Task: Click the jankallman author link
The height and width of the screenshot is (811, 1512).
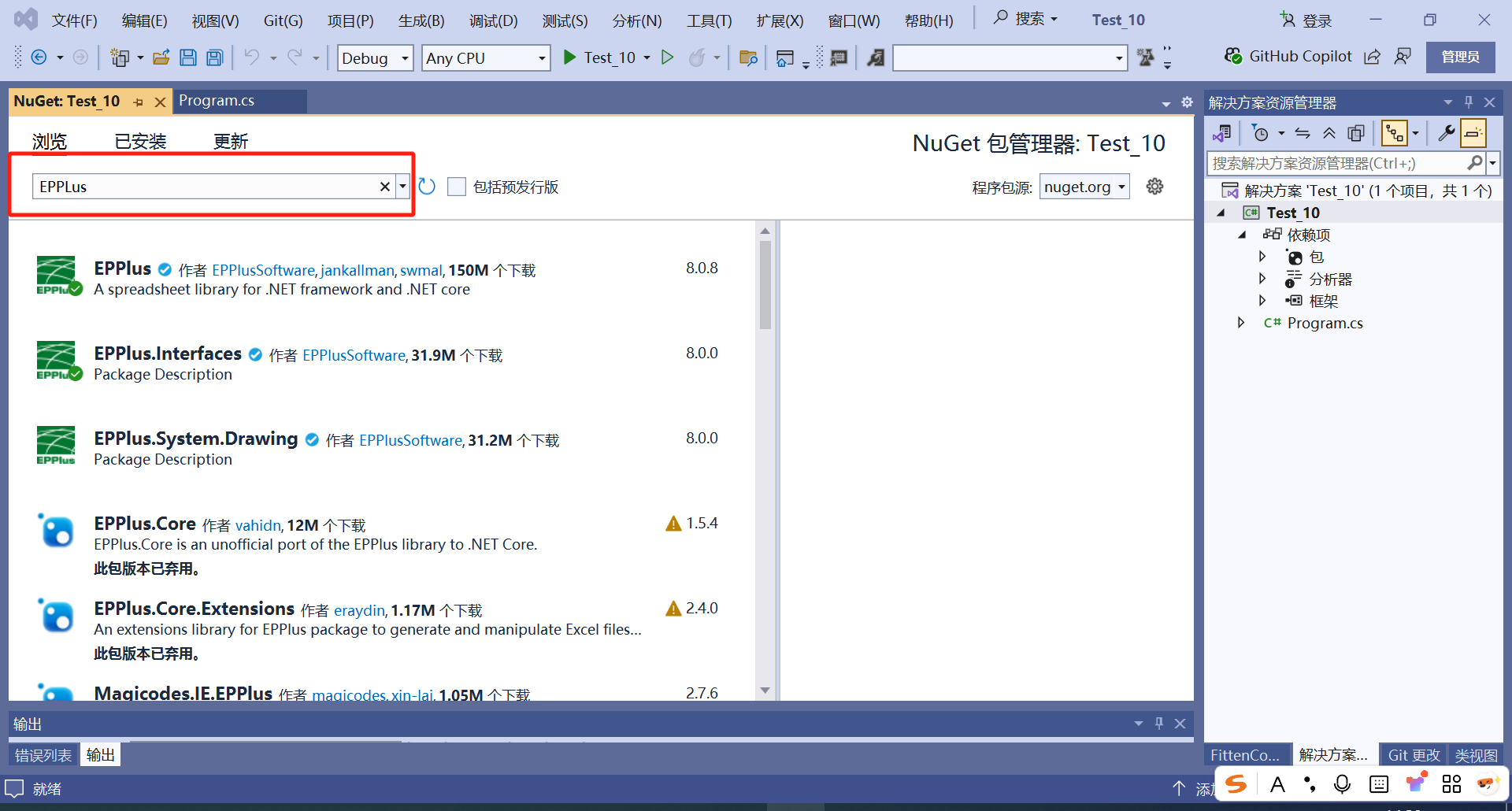Action: 358,270
